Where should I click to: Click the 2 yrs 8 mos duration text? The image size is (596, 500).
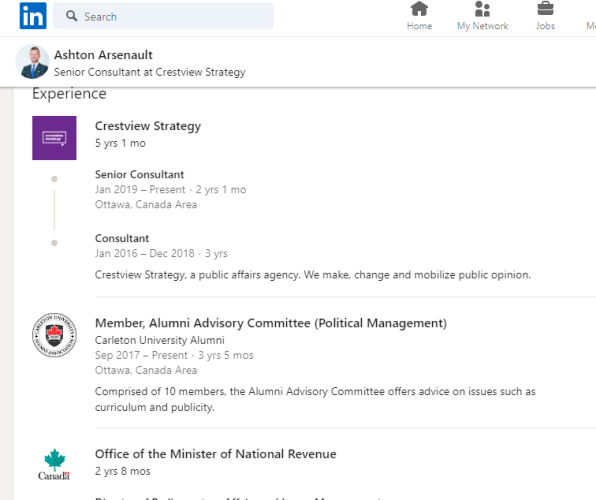click(x=123, y=471)
